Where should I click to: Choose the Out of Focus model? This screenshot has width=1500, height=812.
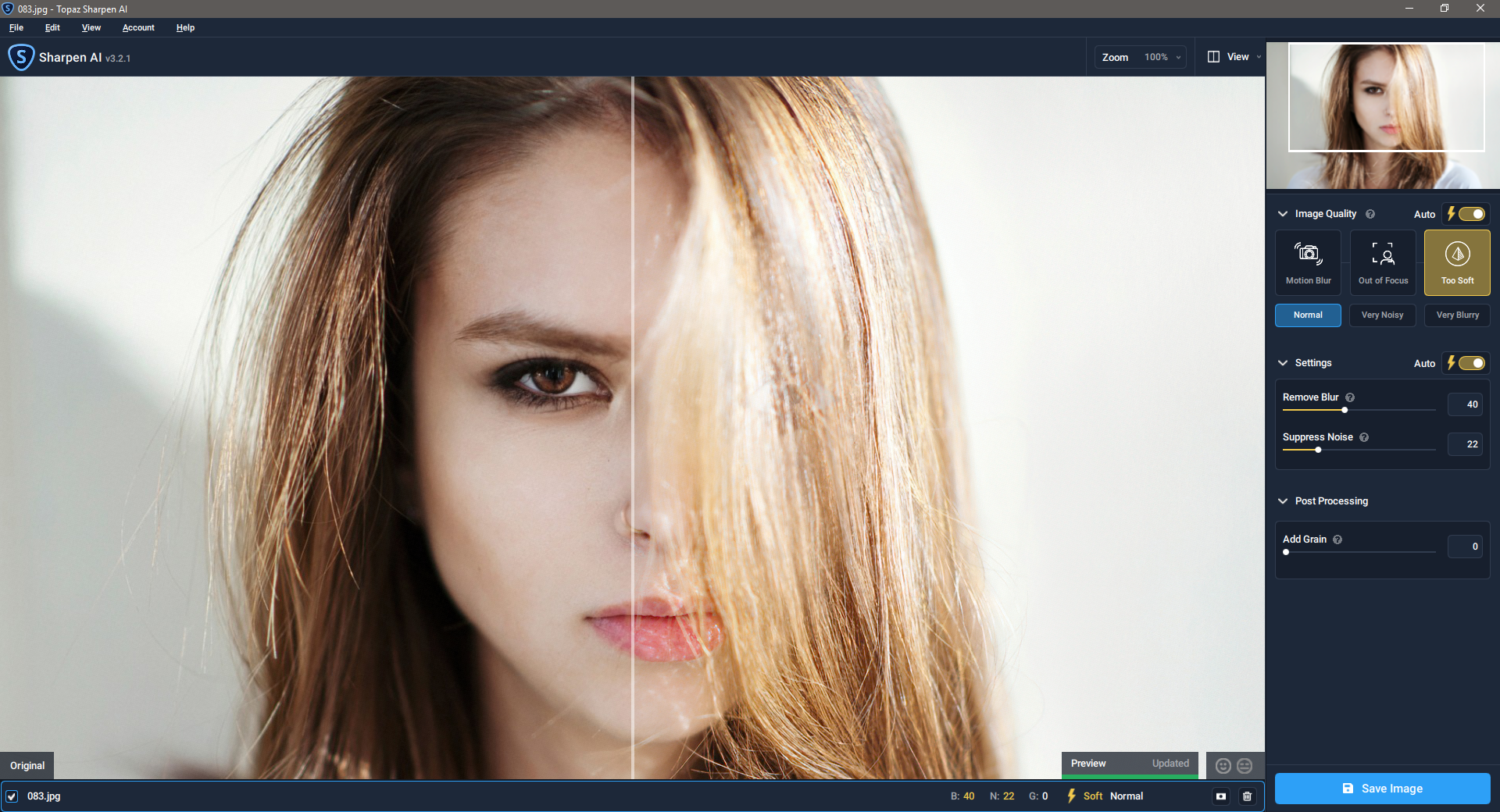(1383, 262)
